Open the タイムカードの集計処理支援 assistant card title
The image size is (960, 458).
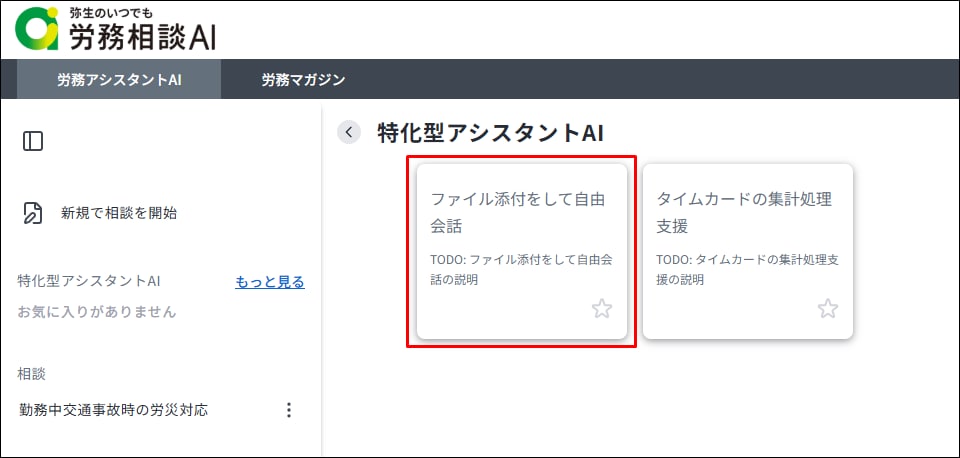click(743, 212)
